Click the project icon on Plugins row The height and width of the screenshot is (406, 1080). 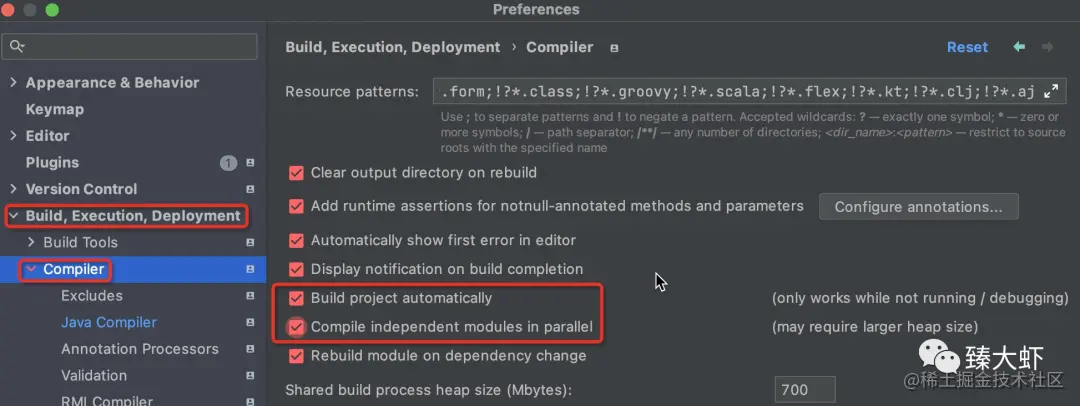coord(250,163)
